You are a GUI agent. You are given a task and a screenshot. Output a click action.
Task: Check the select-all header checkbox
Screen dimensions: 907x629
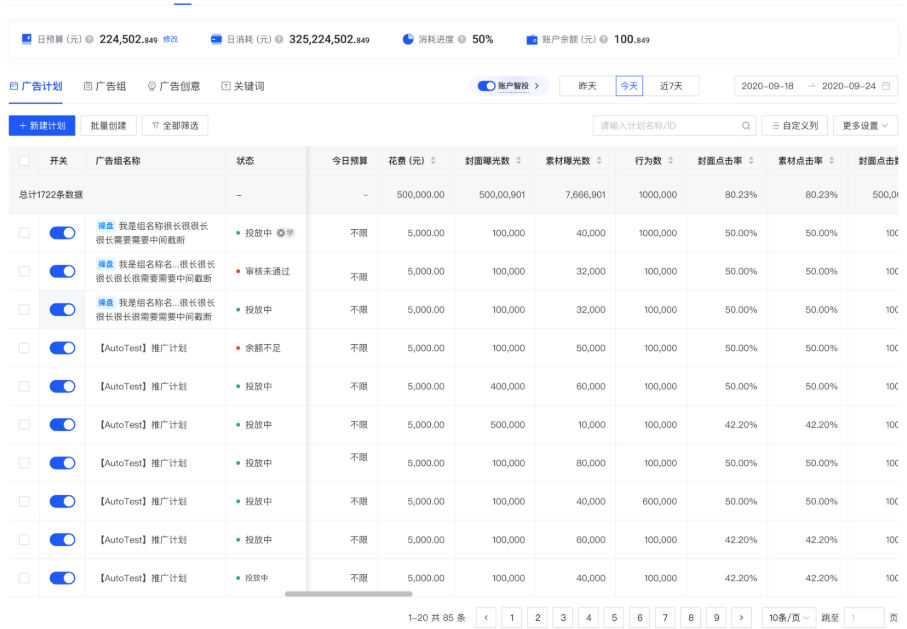[x=24, y=160]
